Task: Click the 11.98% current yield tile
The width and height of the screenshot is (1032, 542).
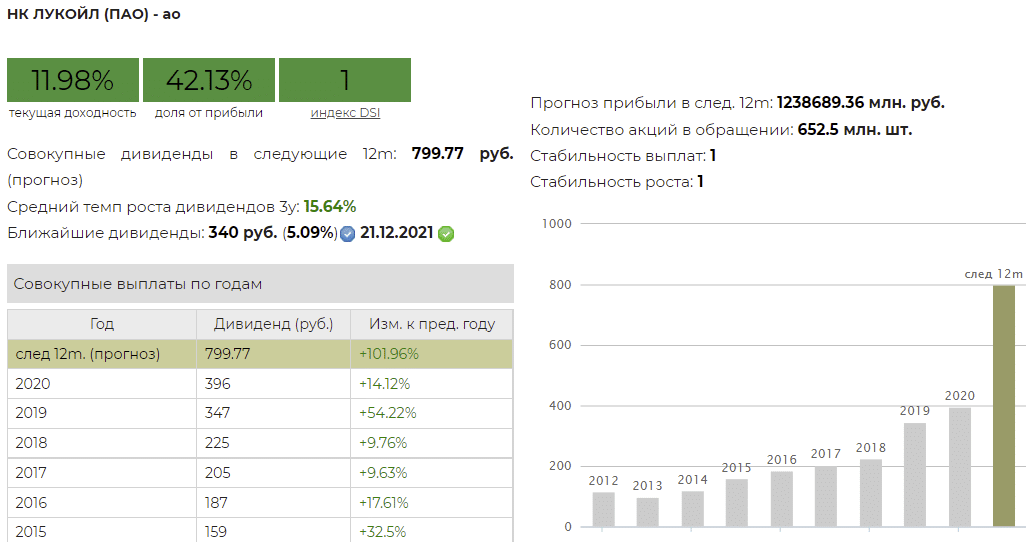Action: coord(72,80)
